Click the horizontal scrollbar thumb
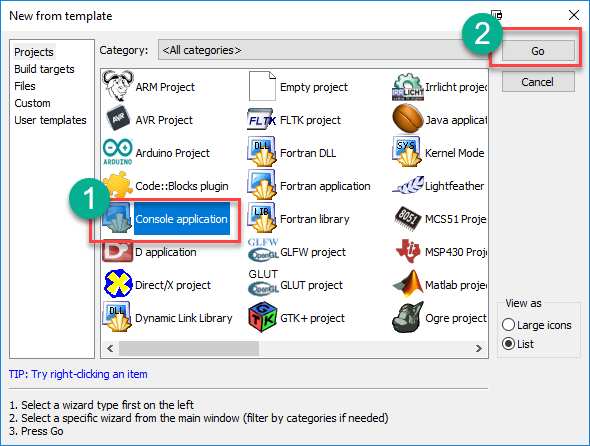 point(189,349)
